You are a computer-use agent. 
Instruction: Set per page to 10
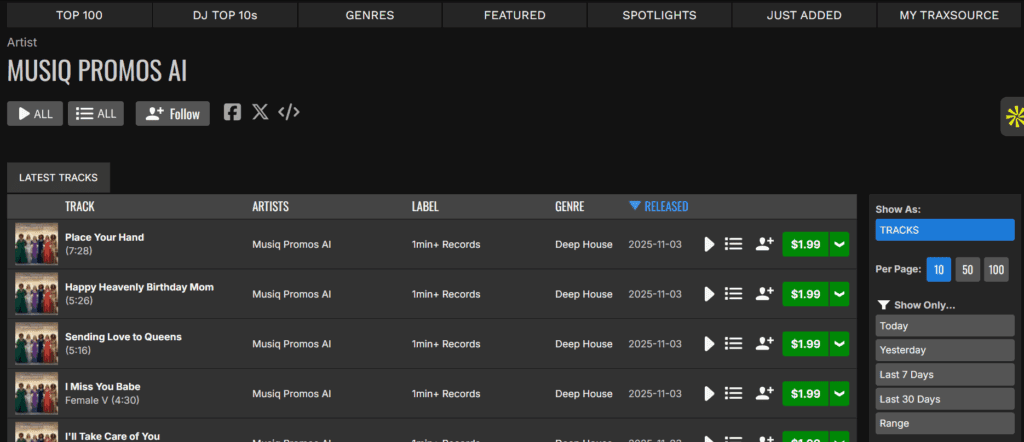(939, 270)
